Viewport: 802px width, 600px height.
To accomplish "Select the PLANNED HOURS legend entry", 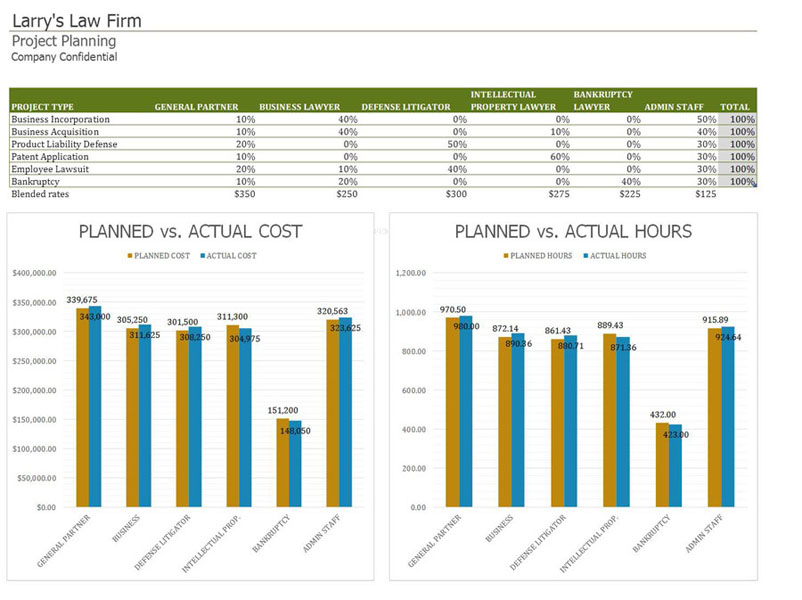I will tap(541, 256).
